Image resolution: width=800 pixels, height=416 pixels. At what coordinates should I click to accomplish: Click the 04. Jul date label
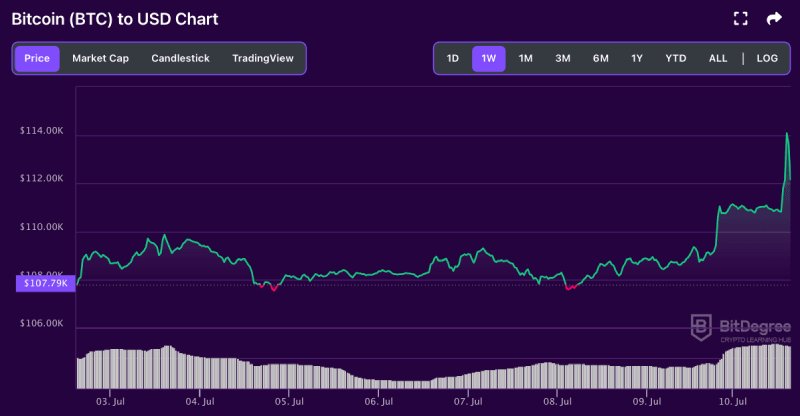click(199, 402)
